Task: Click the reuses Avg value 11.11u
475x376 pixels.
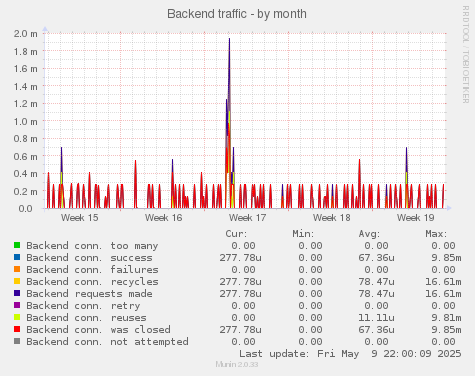Action: [376, 318]
